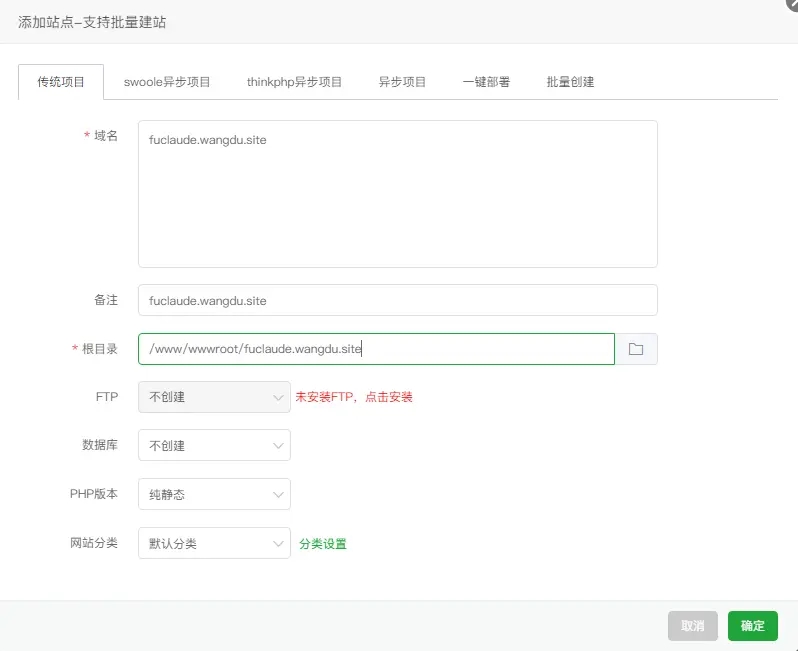Screen dimensions: 798x651
Task: Click the red 未安装FTP，点击安装 link
Action: 354,397
